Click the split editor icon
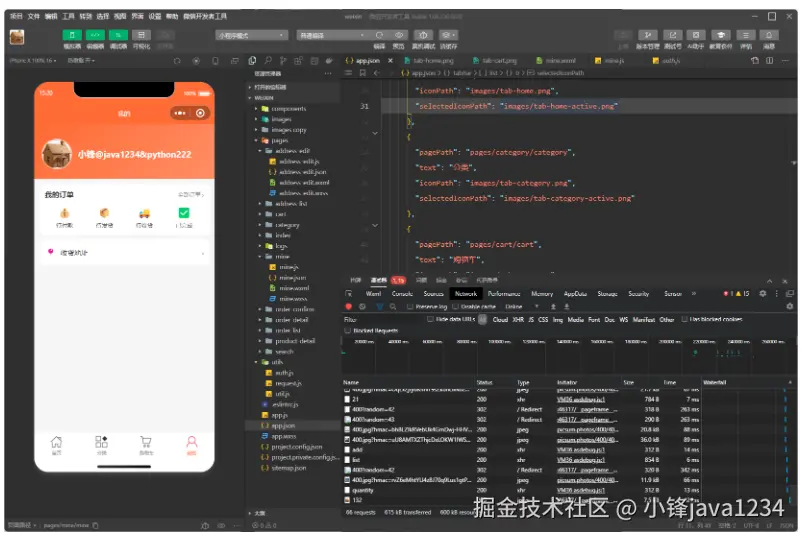Screen dimensions: 802x539 tap(769, 60)
